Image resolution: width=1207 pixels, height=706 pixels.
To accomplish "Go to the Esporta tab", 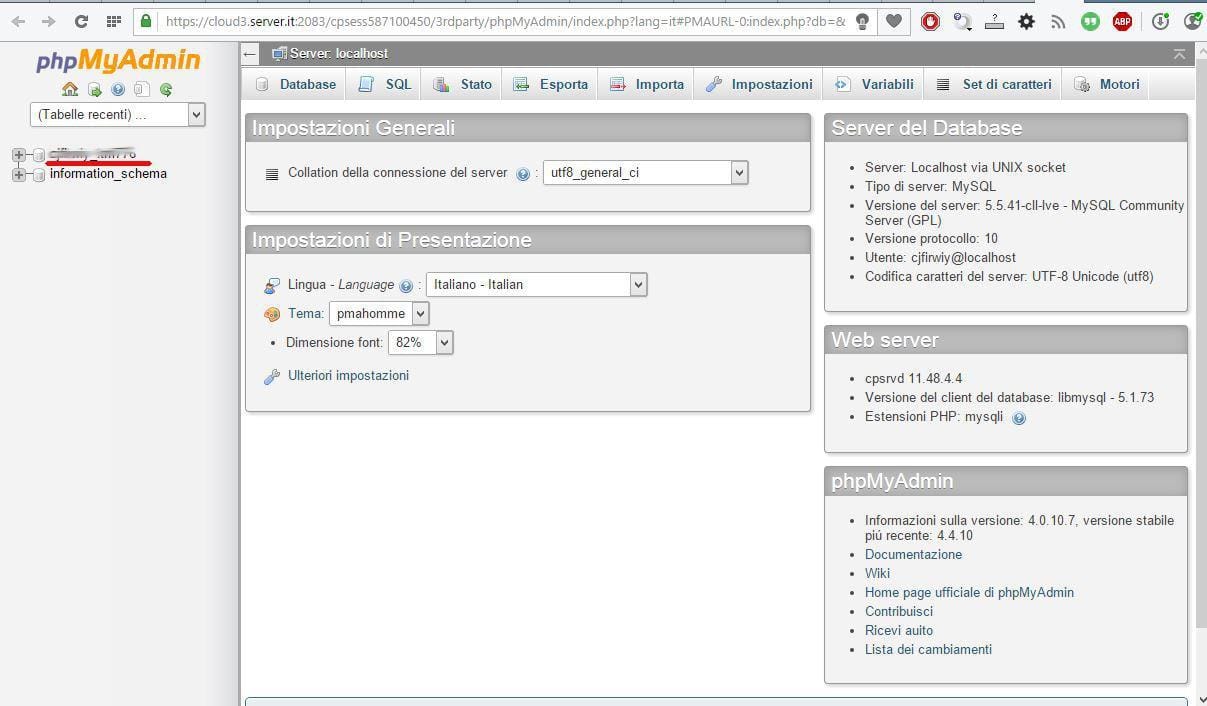I will click(550, 85).
